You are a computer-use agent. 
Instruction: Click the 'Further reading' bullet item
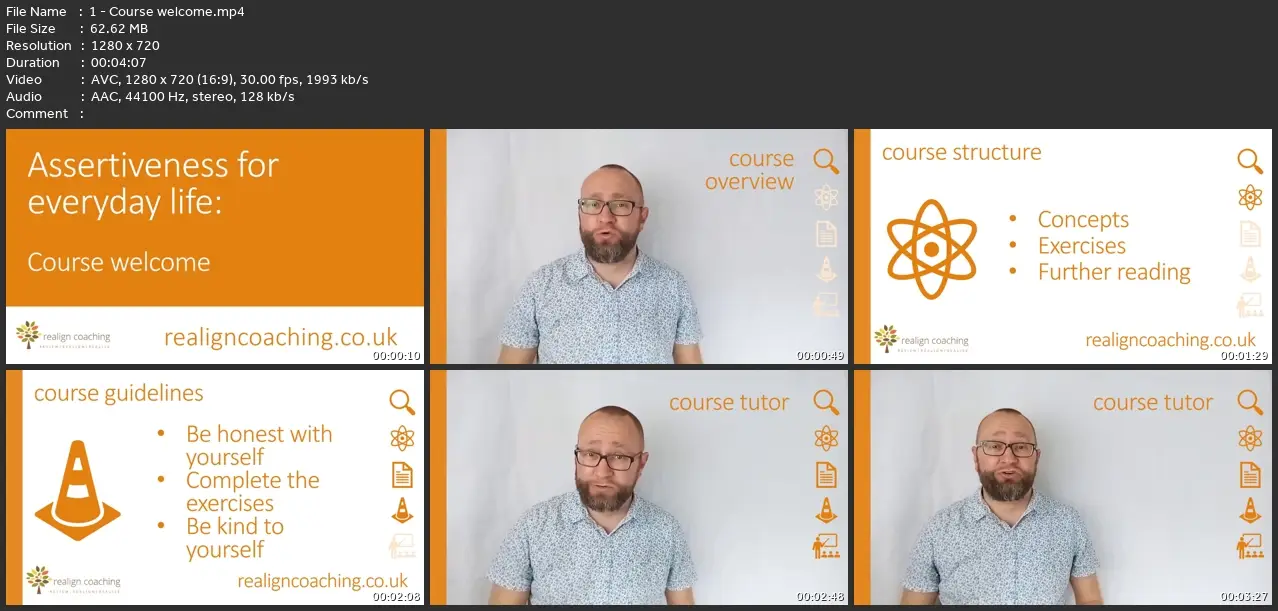pos(1114,272)
